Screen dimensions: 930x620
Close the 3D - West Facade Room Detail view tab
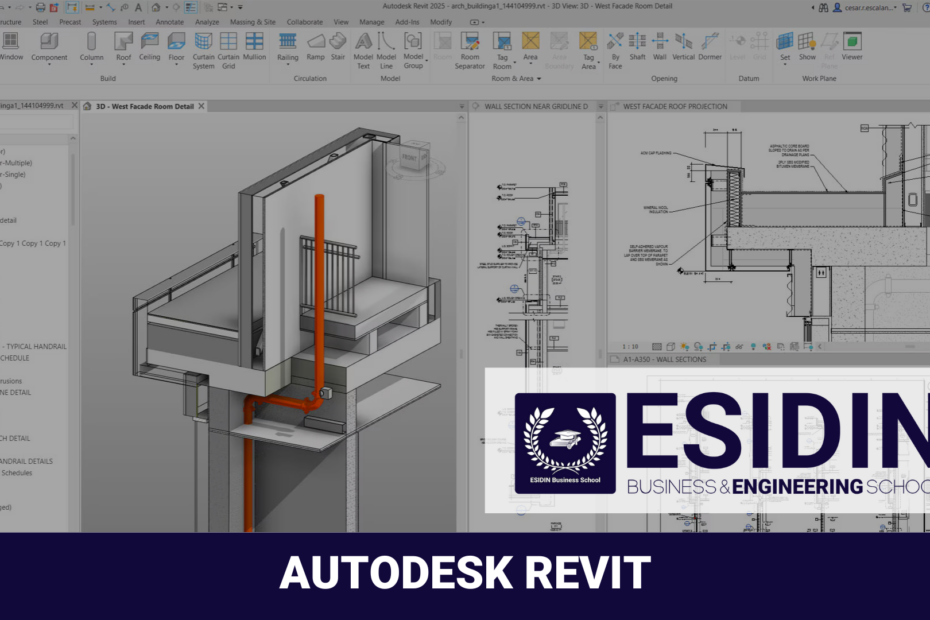coord(202,106)
